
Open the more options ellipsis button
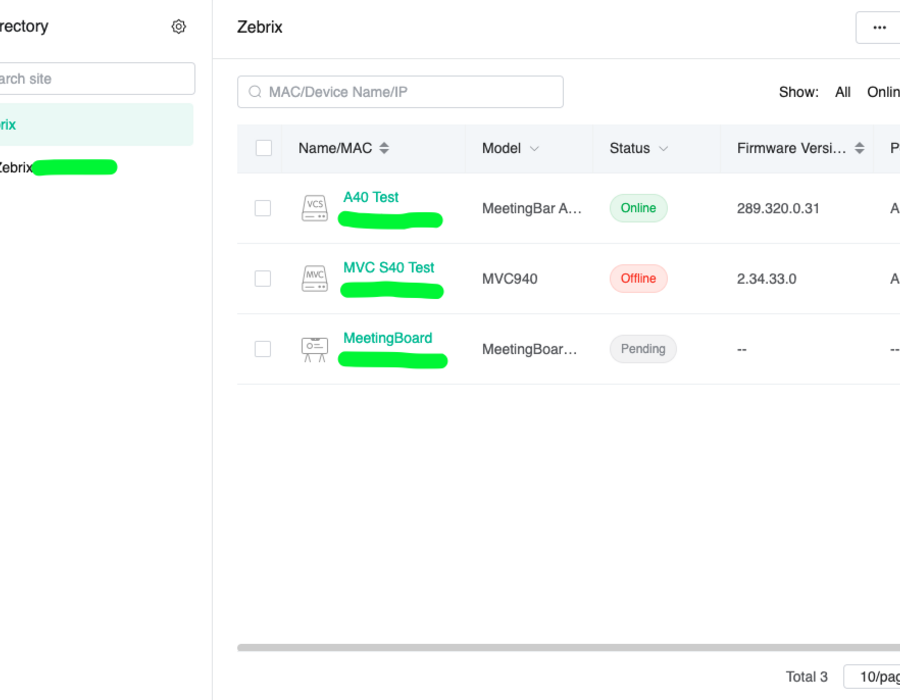point(879,27)
